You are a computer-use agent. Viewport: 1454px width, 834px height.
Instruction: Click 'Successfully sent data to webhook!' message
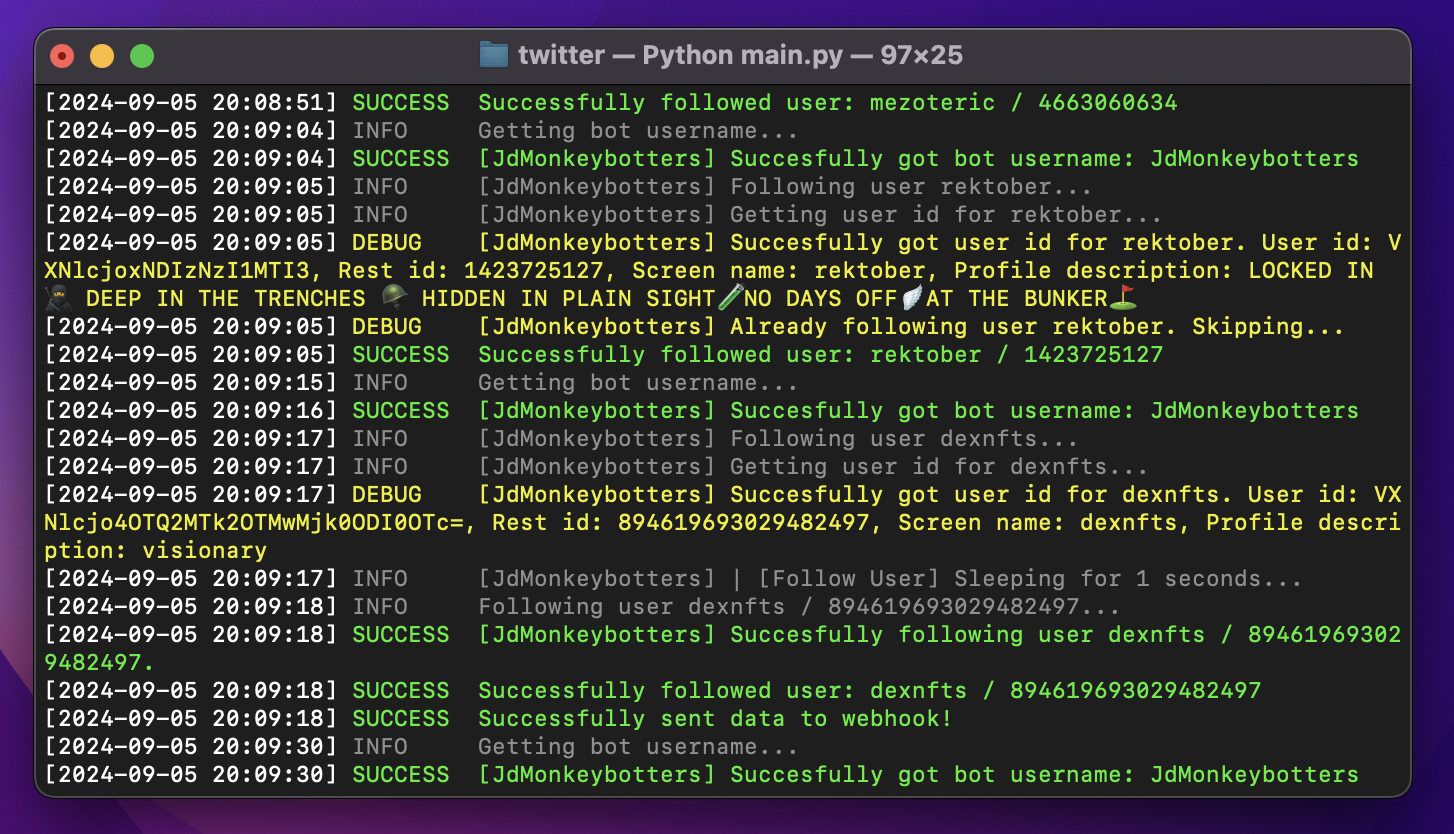pos(716,718)
